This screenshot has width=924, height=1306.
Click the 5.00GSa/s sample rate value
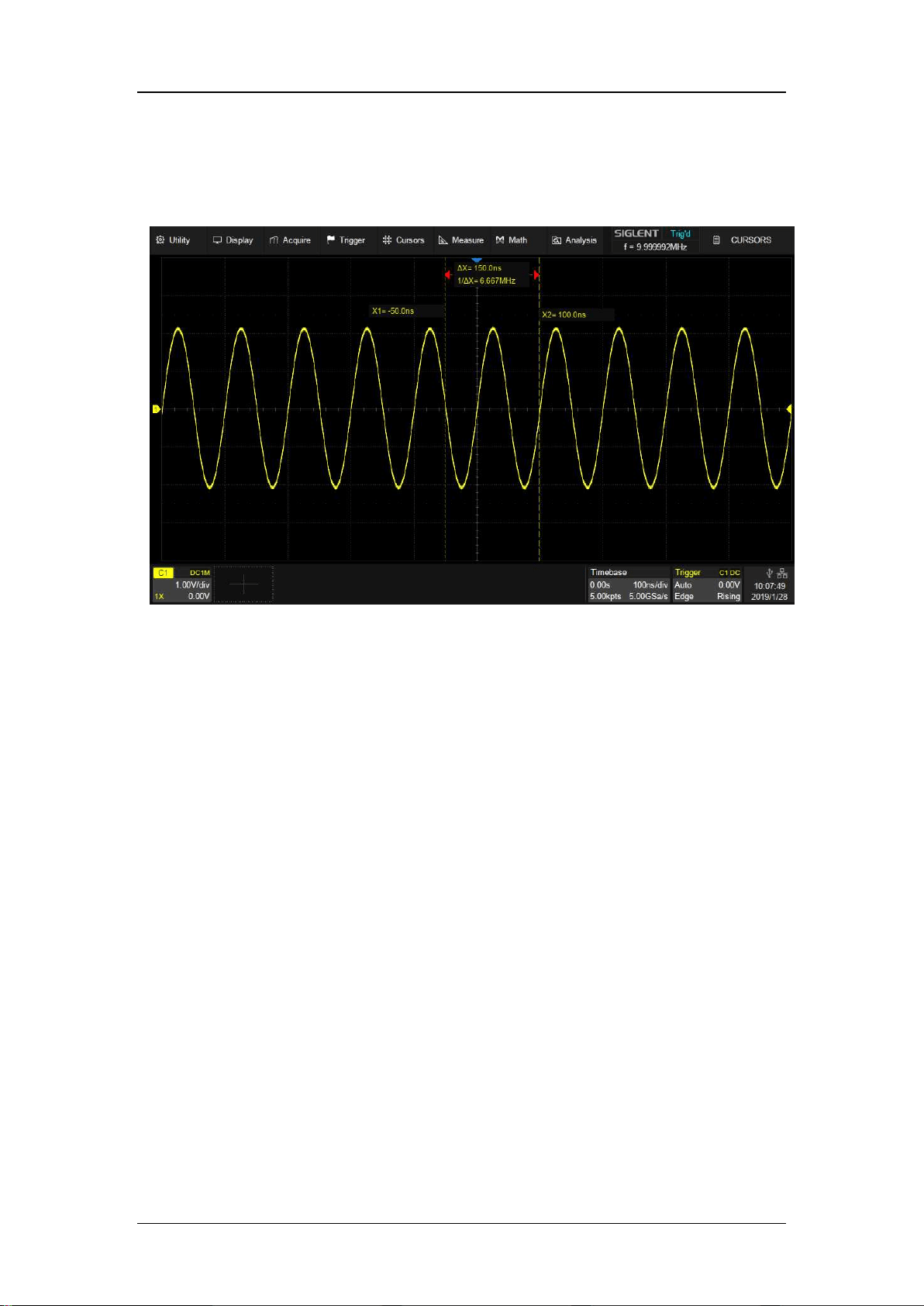tap(648, 596)
